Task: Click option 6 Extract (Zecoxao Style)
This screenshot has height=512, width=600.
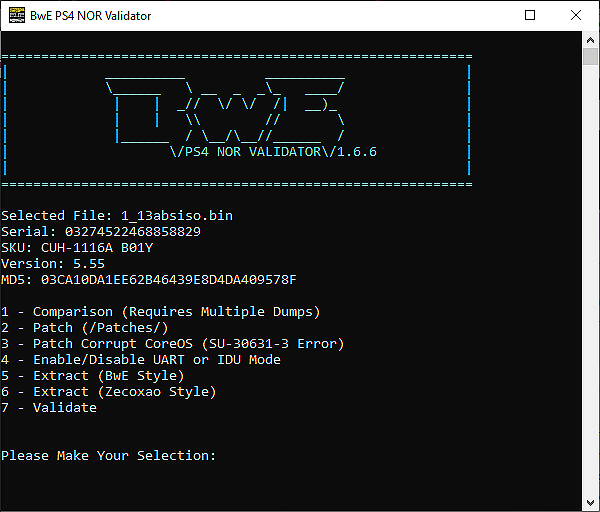Action: 109,392
